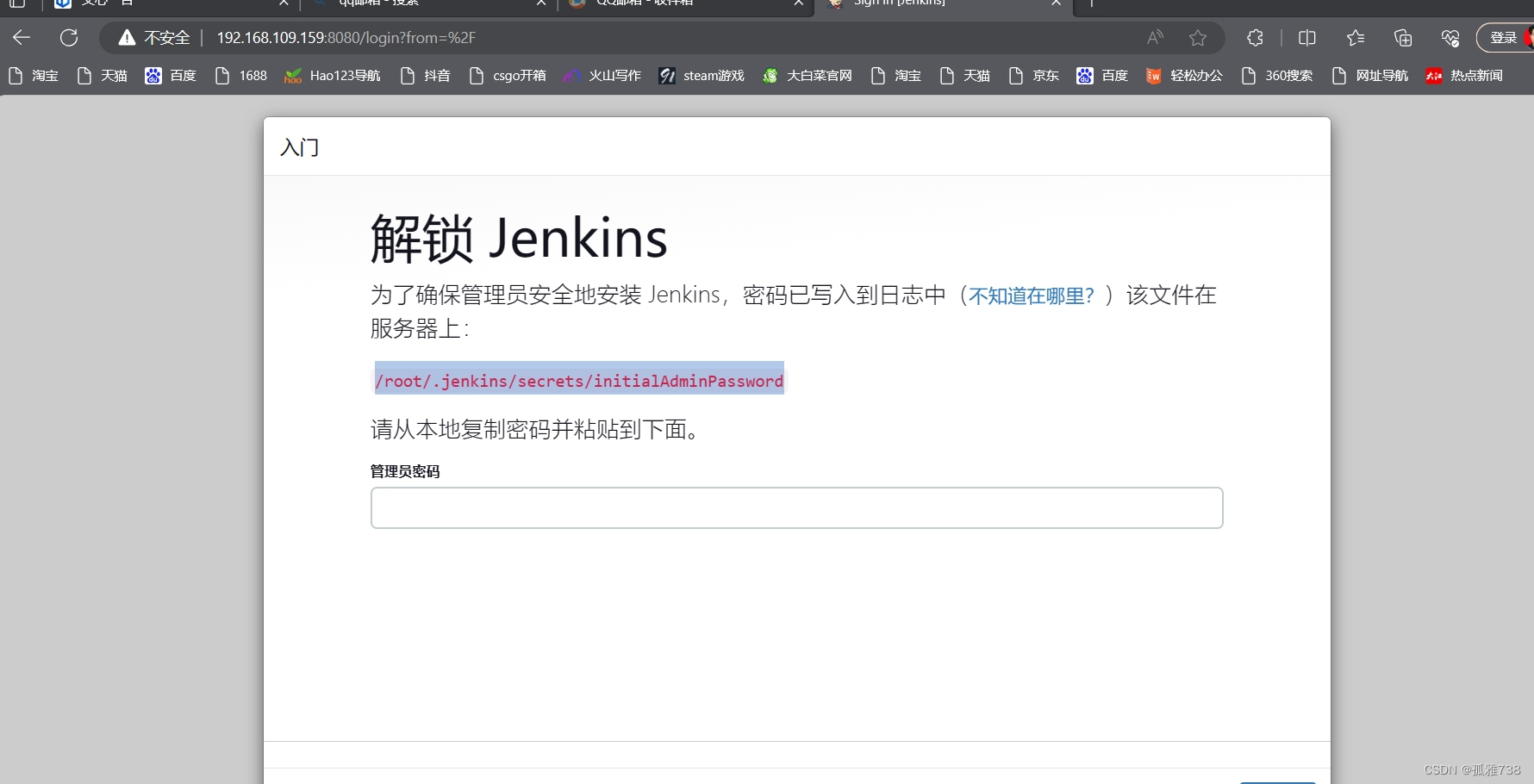Open Browser essentials heart icon
1534x784 pixels.
tap(1450, 37)
